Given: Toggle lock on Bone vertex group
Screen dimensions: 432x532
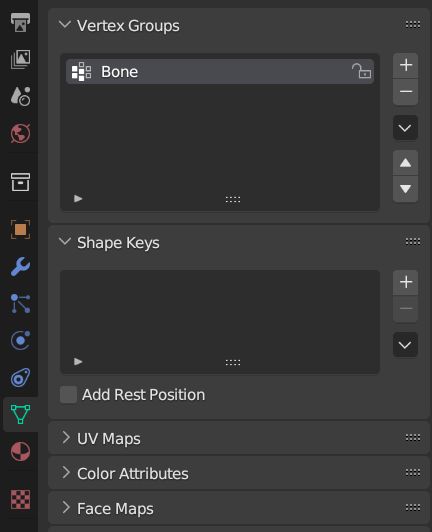Looking at the screenshot, I should [x=361, y=71].
